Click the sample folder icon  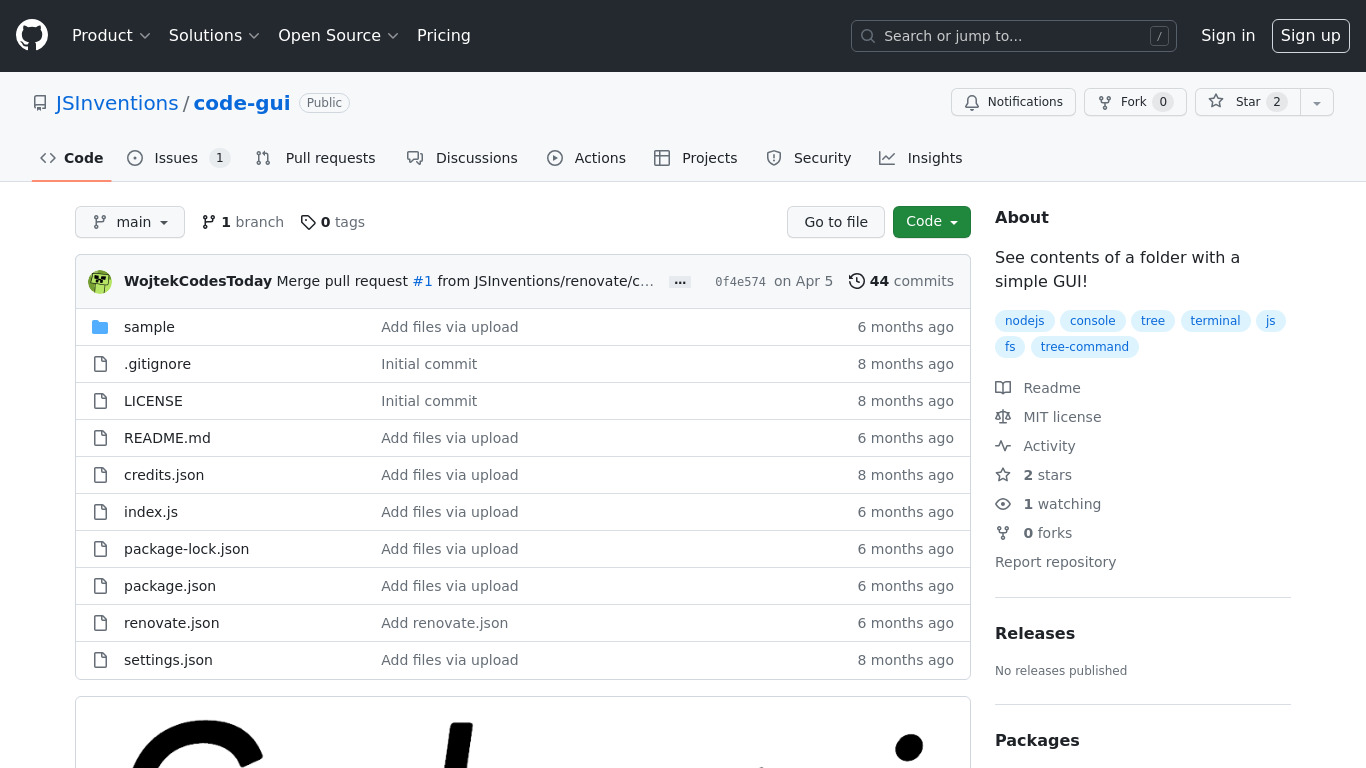pyautogui.click(x=100, y=327)
